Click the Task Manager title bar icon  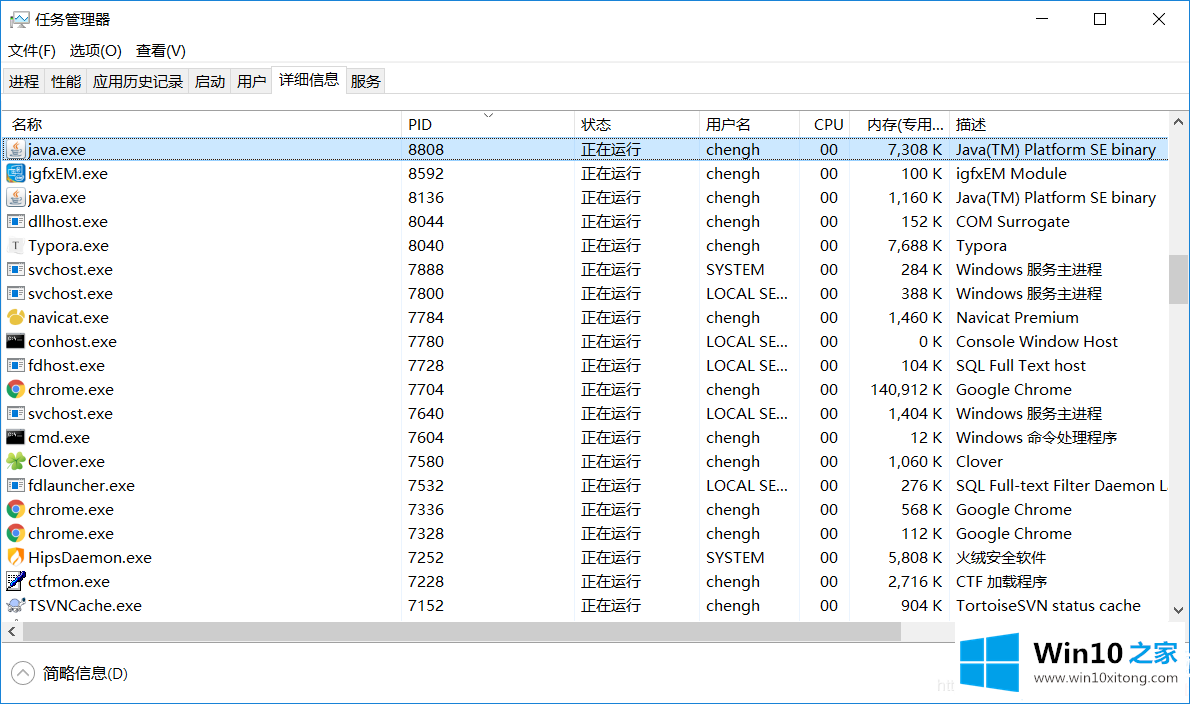click(x=19, y=19)
